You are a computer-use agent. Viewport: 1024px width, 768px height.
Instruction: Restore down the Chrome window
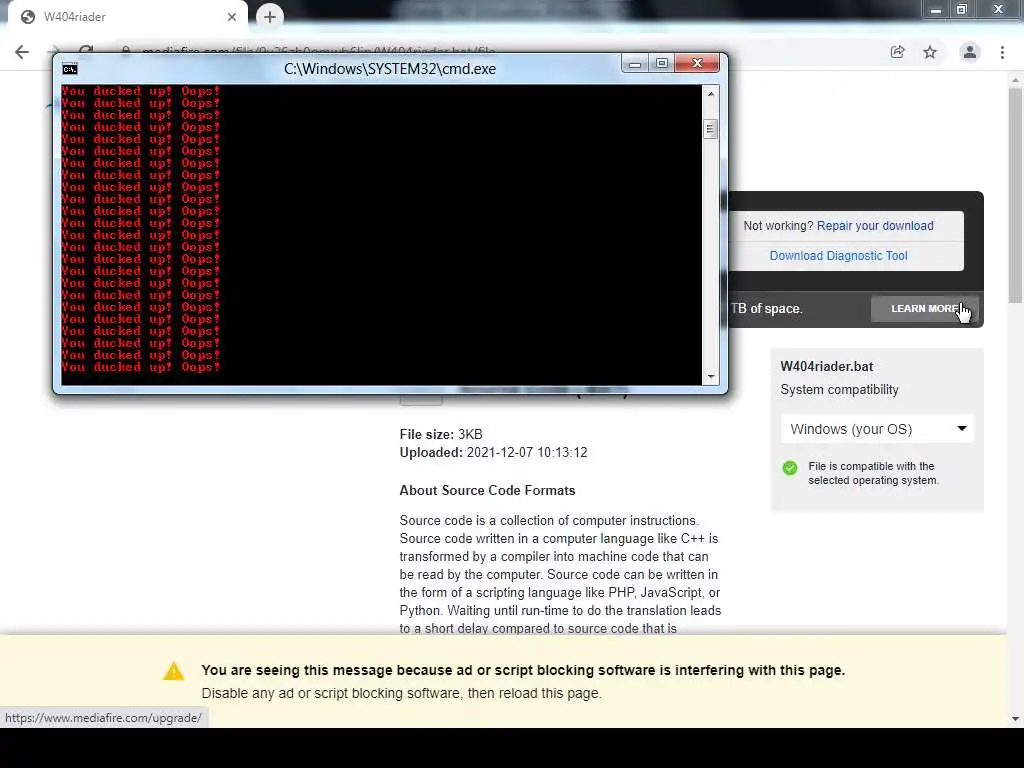962,9
